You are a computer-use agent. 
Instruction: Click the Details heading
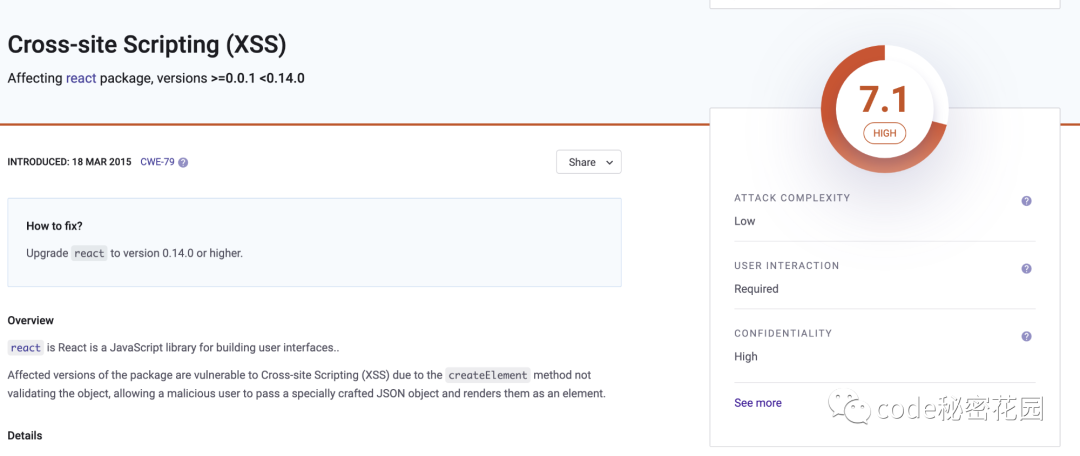25,435
